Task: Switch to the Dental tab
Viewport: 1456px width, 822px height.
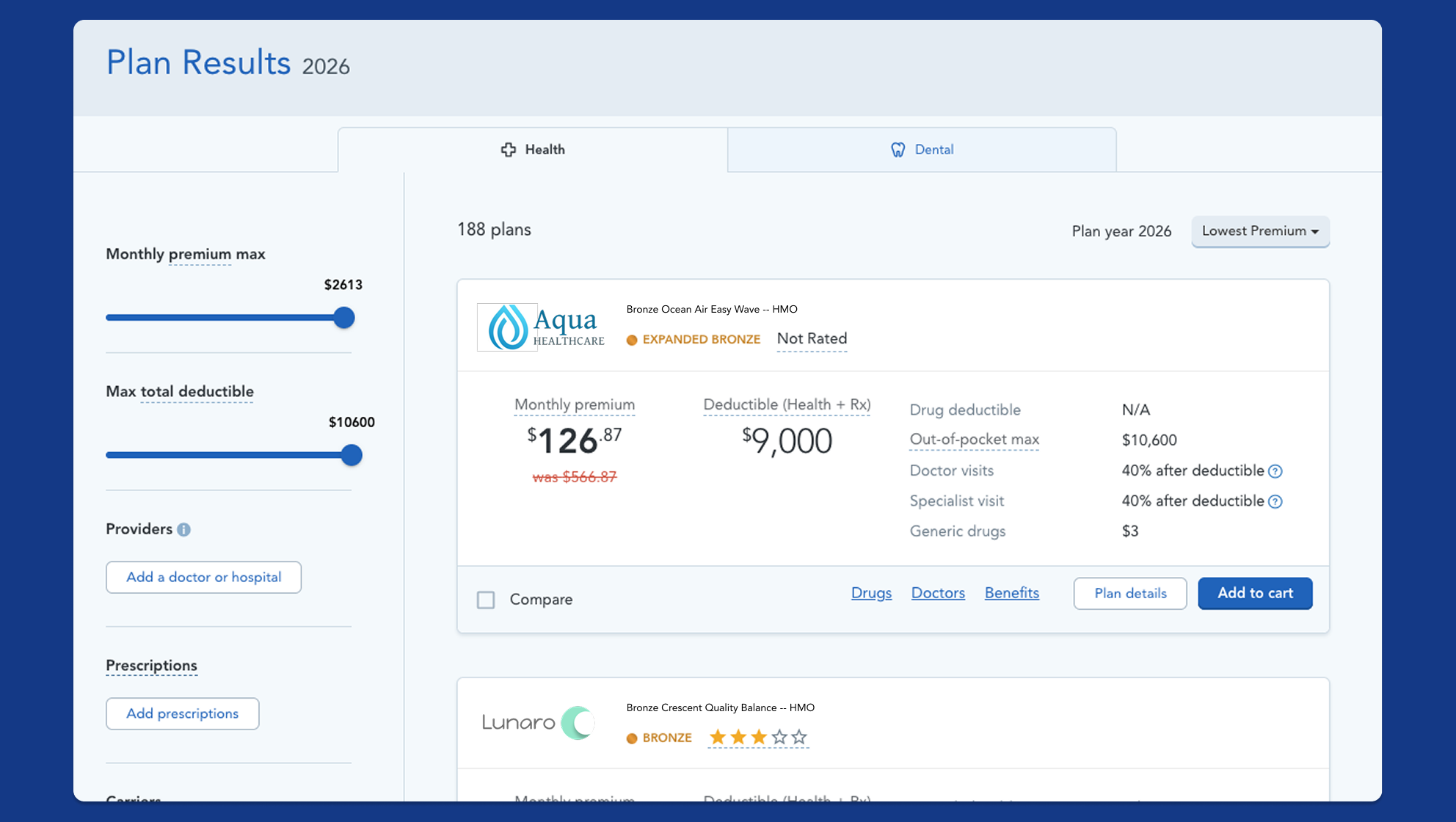Action: tap(921, 149)
